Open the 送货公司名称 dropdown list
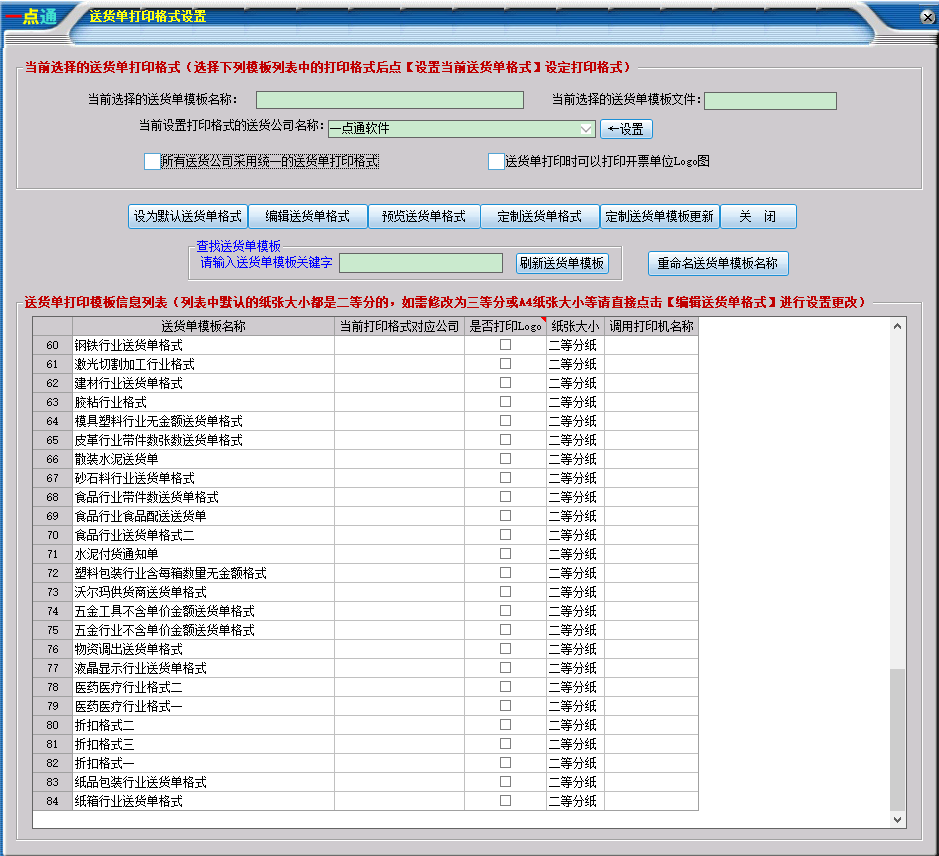This screenshot has width=939, height=856. 586,129
